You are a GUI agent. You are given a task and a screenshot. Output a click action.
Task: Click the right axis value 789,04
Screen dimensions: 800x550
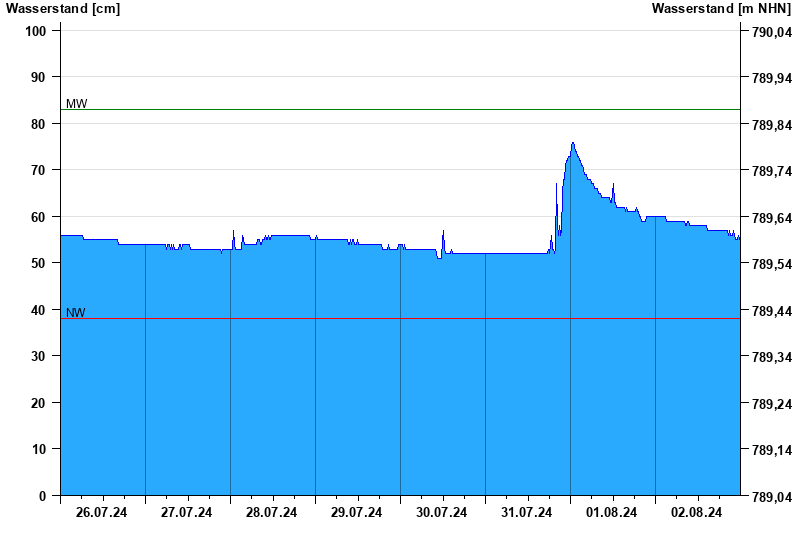[772, 497]
